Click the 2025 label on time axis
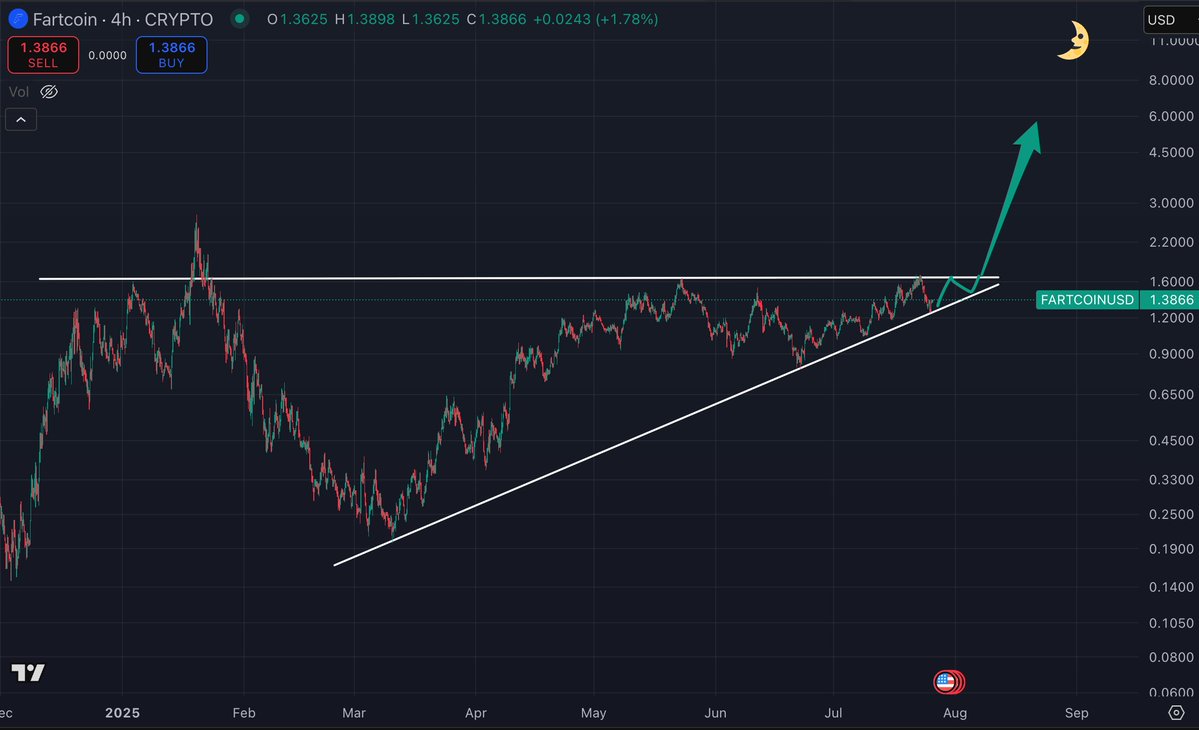The width and height of the screenshot is (1199, 730). click(122, 712)
